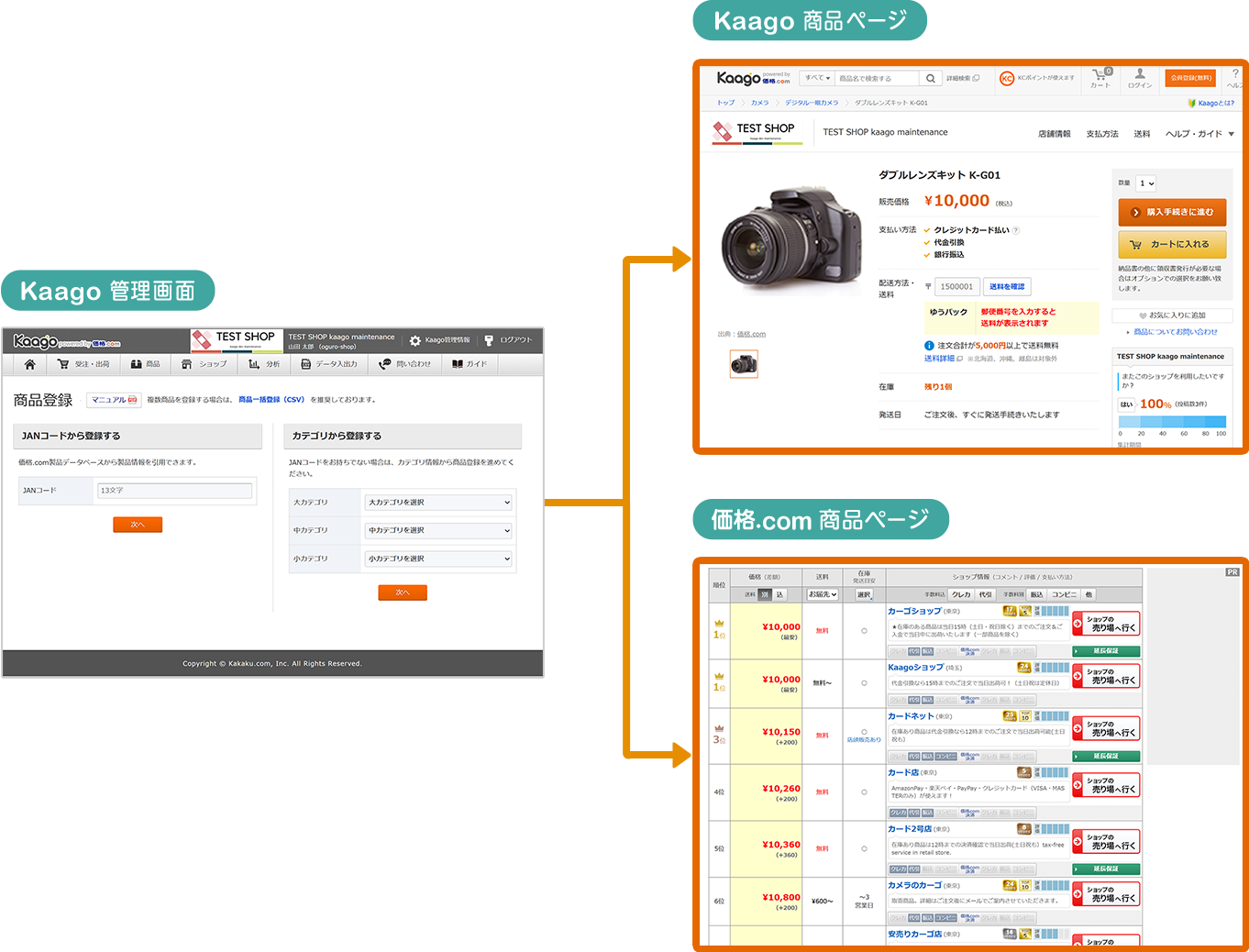Click the 8 years badge for カード2号店
Image resolution: width=1249 pixels, height=952 pixels.
point(1024,829)
